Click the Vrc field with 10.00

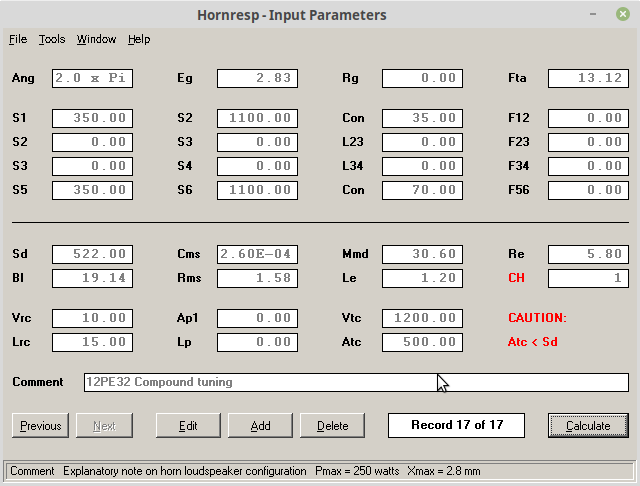click(x=92, y=318)
